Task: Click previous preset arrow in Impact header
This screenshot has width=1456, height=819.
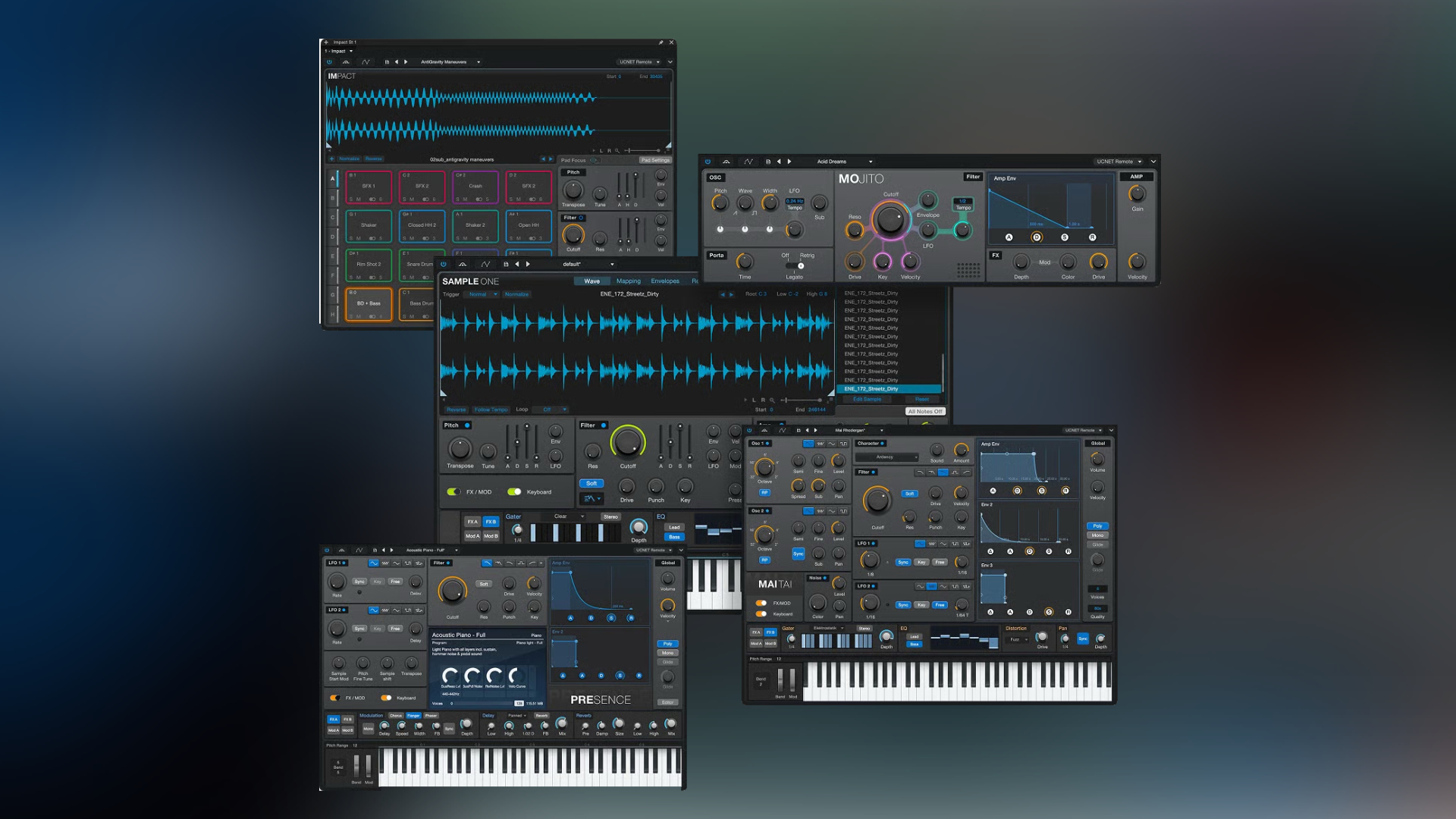Action: coord(396,62)
